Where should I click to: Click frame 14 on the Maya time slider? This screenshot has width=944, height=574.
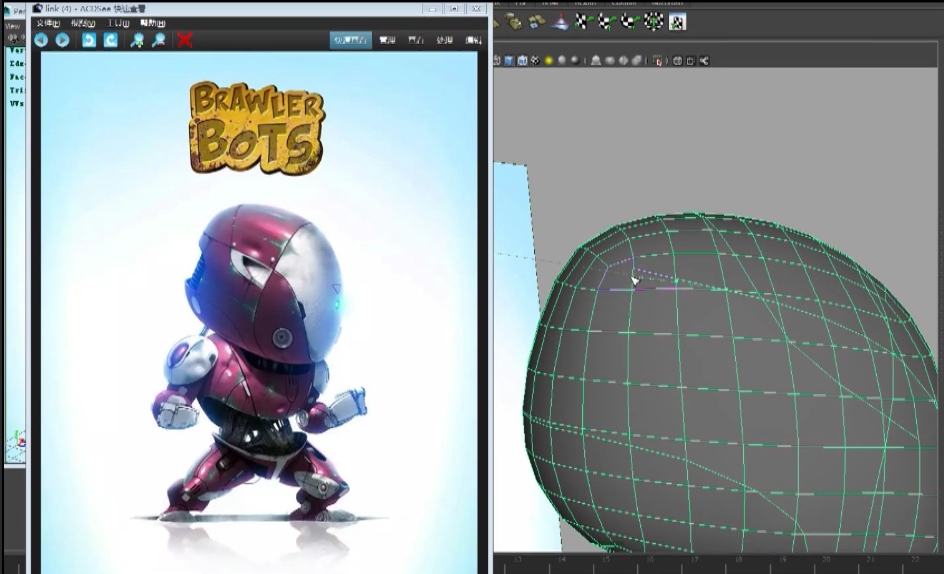pyautogui.click(x=562, y=560)
